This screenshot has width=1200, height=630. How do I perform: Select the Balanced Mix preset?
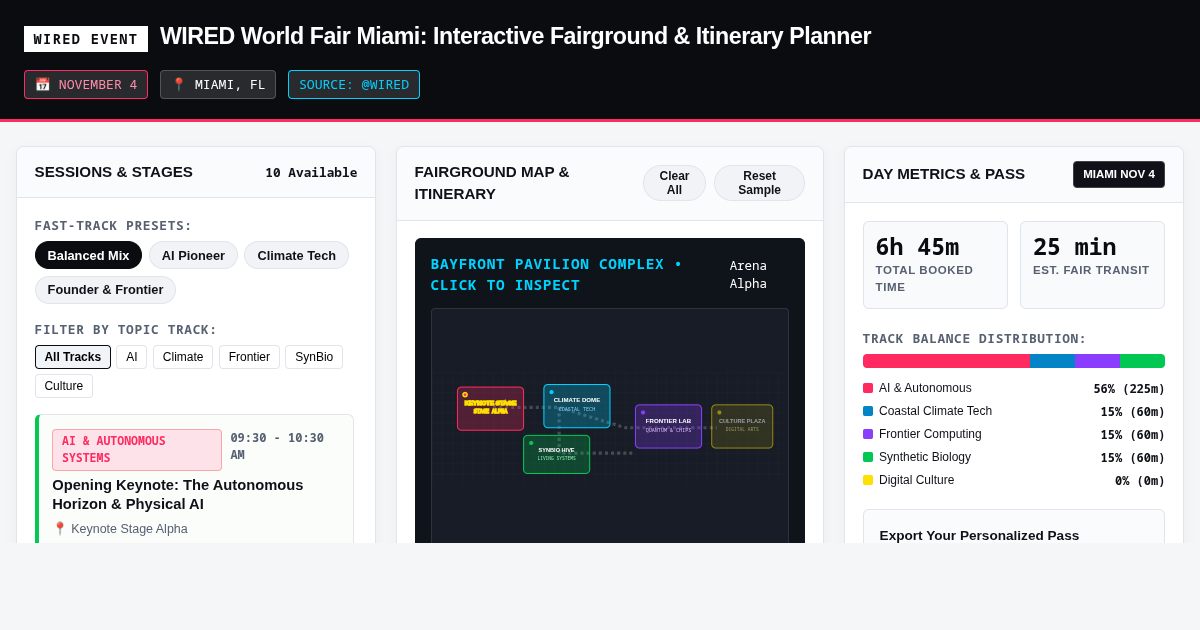point(88,255)
